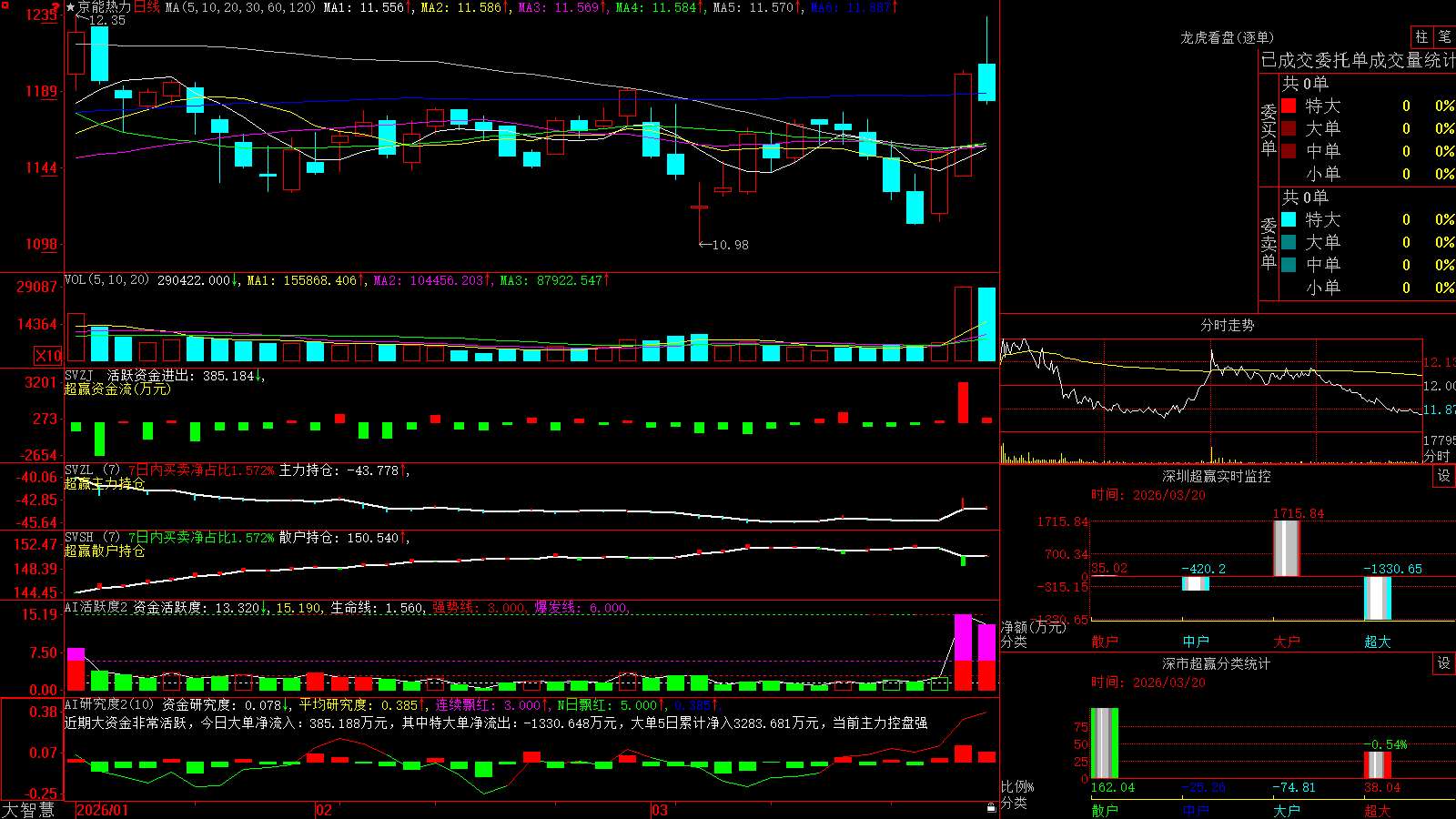Select the 02 month marker on the time axis
This screenshot has height=819, width=1456.
coord(323,810)
